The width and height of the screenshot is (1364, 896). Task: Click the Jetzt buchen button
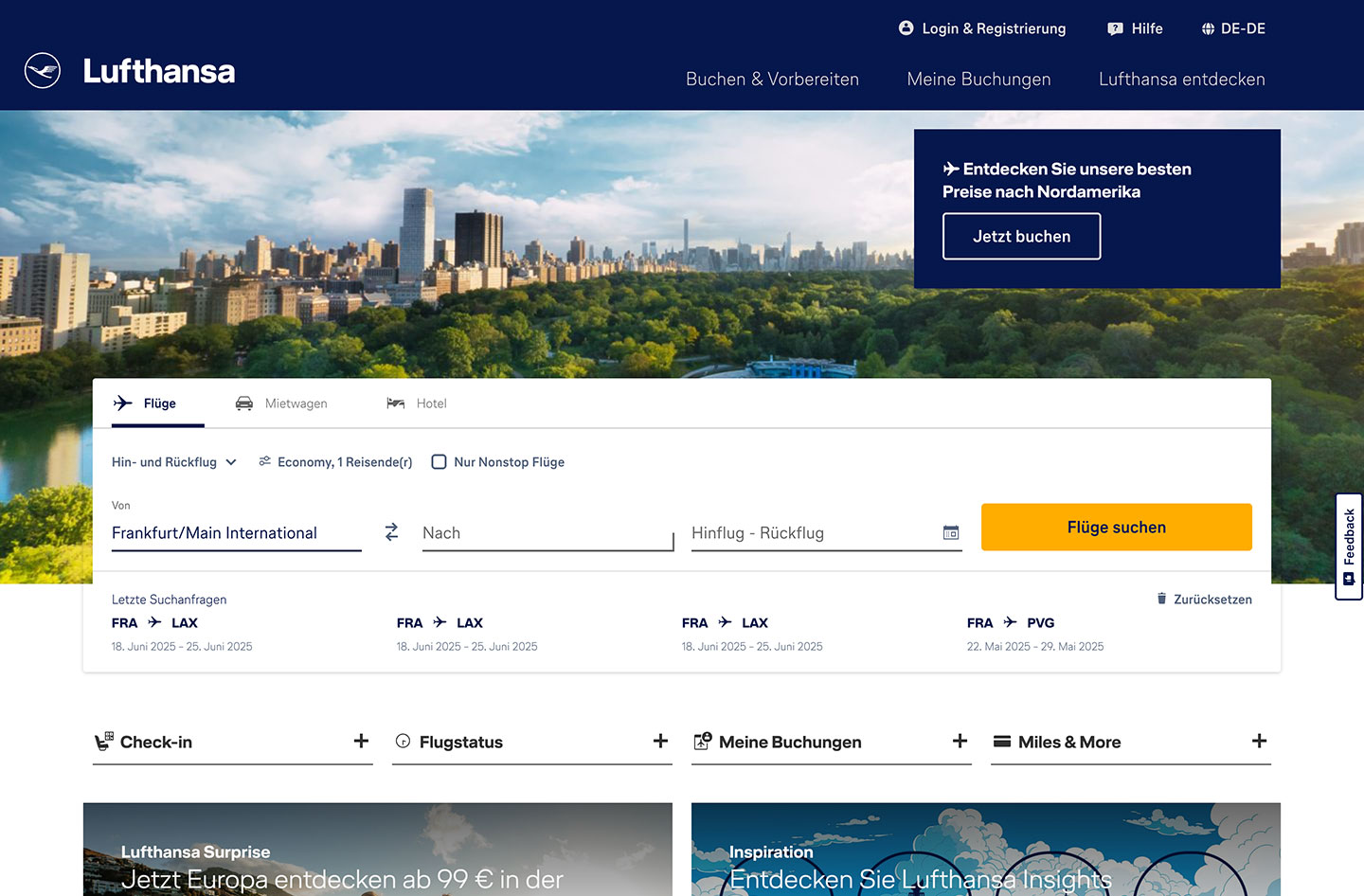pyautogui.click(x=1021, y=237)
